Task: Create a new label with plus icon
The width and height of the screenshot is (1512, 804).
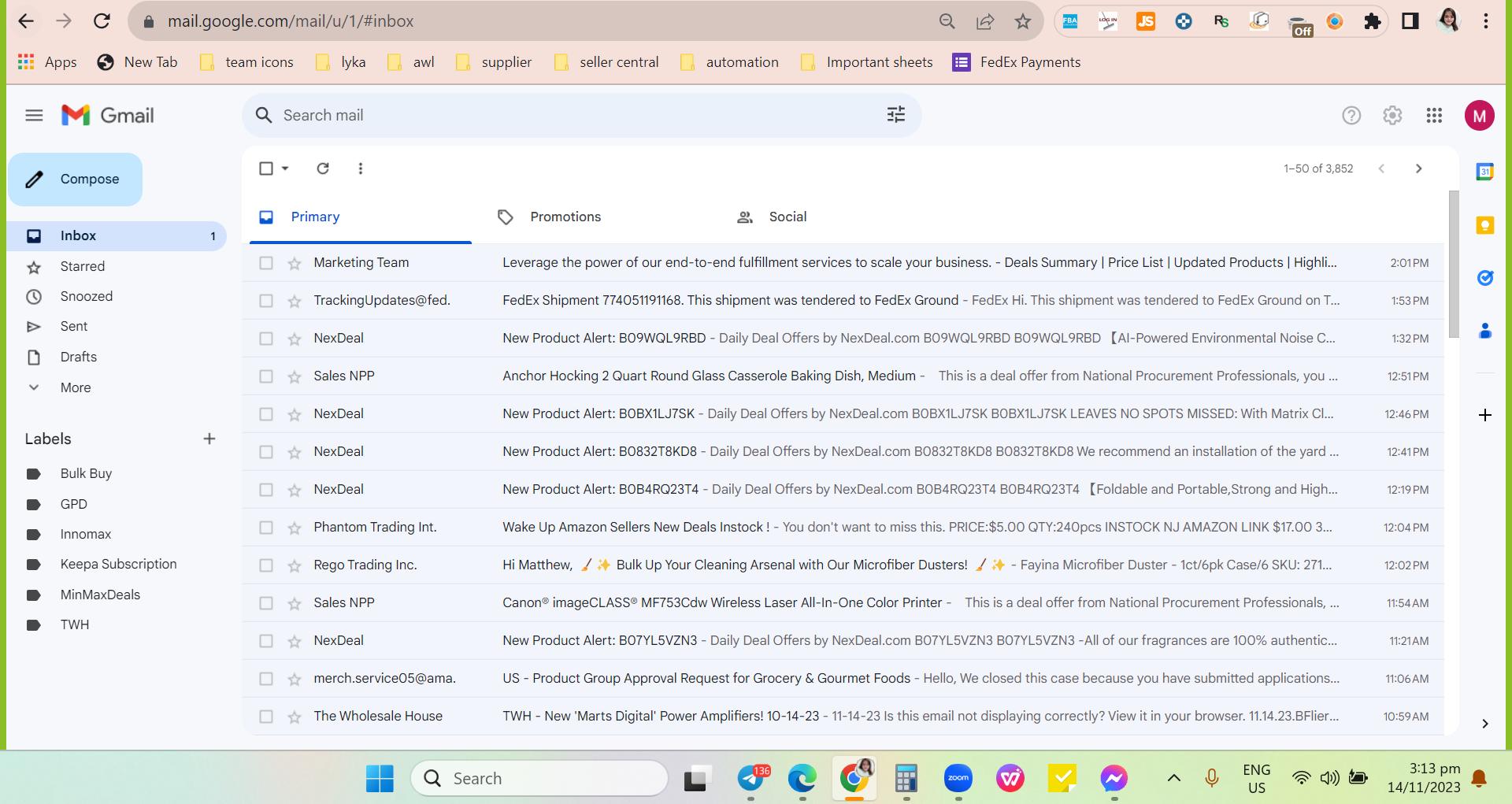Action: coord(209,439)
